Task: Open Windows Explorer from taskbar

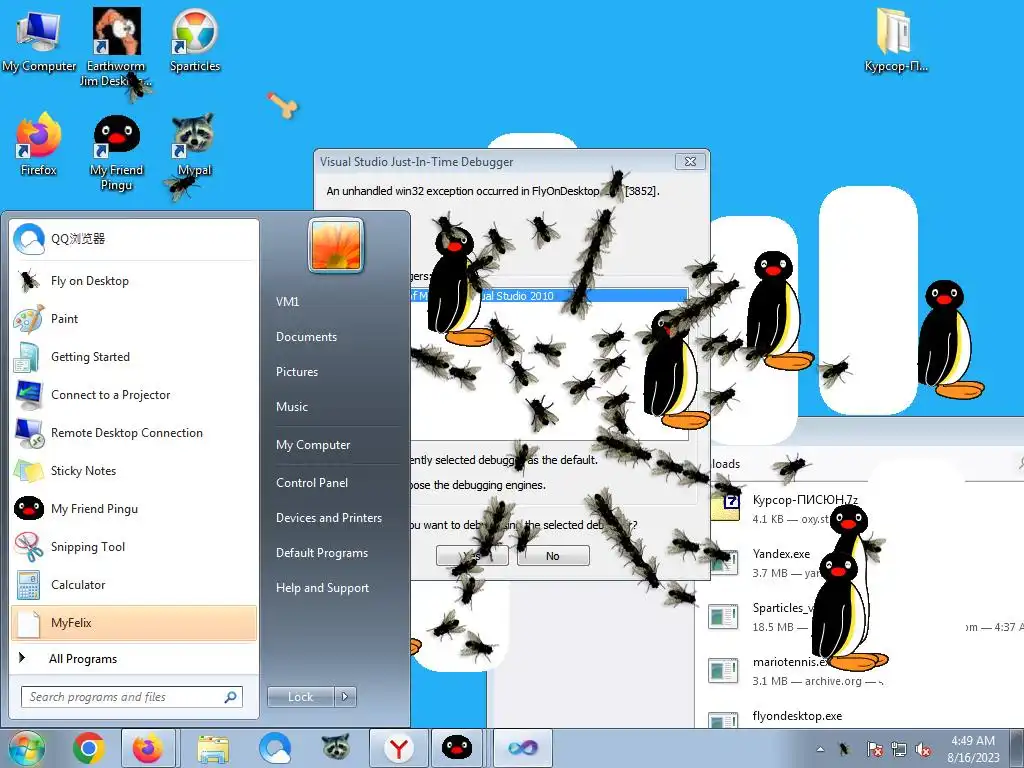Action: [213, 748]
